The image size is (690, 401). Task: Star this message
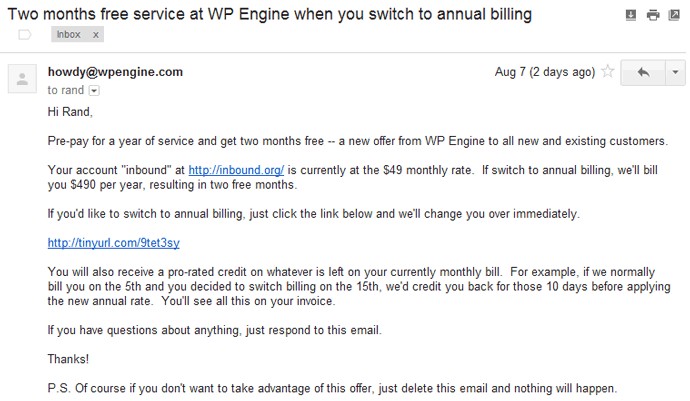606,72
